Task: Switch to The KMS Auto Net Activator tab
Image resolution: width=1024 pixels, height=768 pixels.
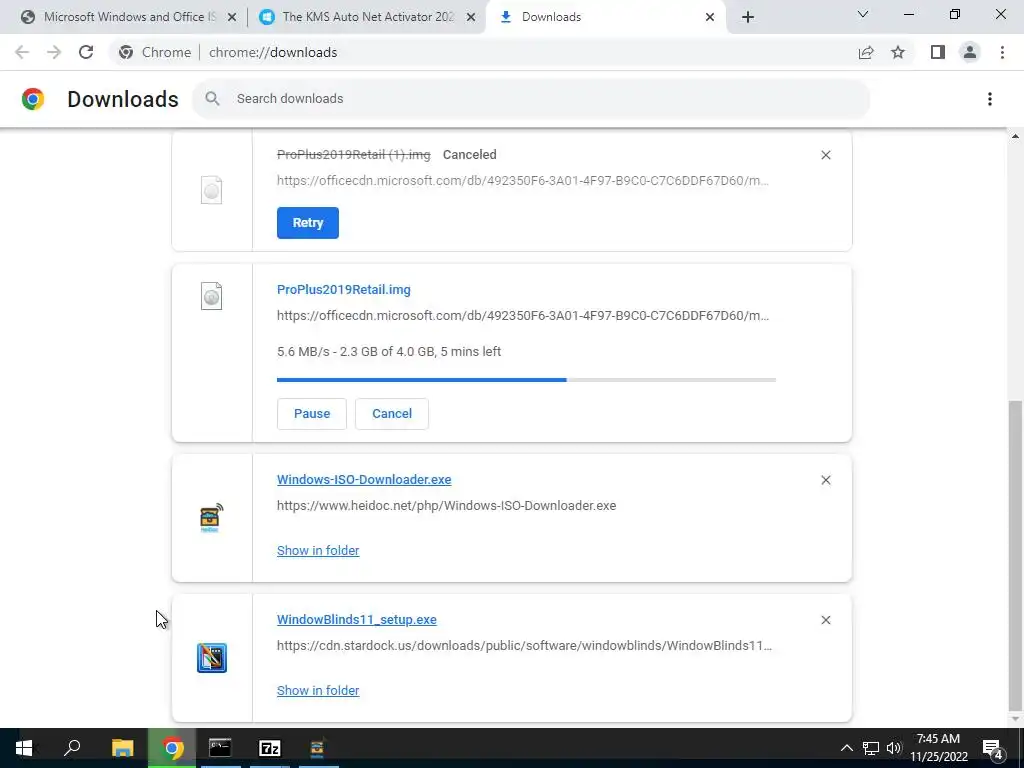Action: point(366,17)
